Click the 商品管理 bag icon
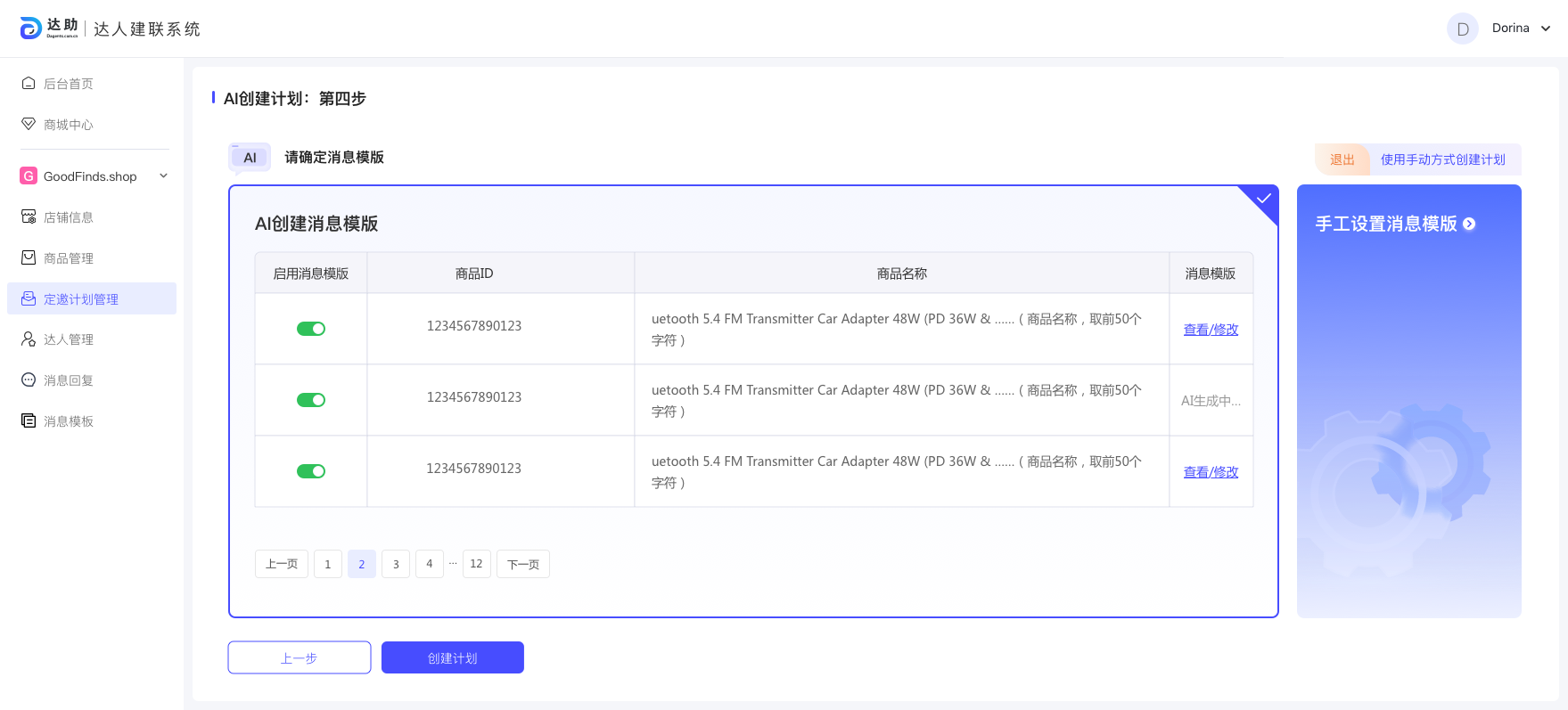Screen dimensions: 1568x710 point(29,257)
